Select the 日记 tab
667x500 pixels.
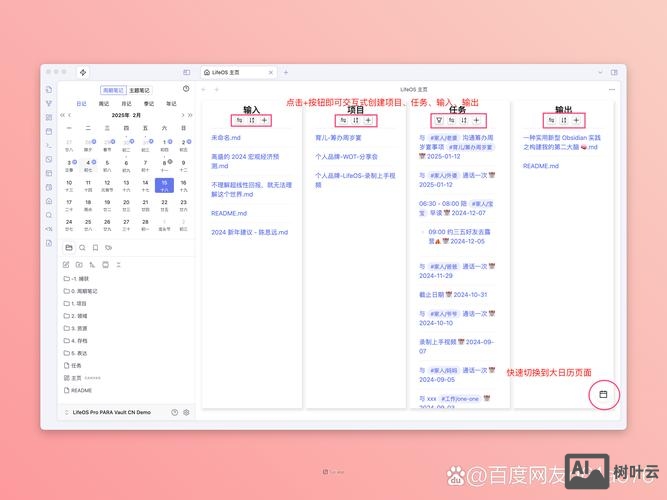point(81,103)
